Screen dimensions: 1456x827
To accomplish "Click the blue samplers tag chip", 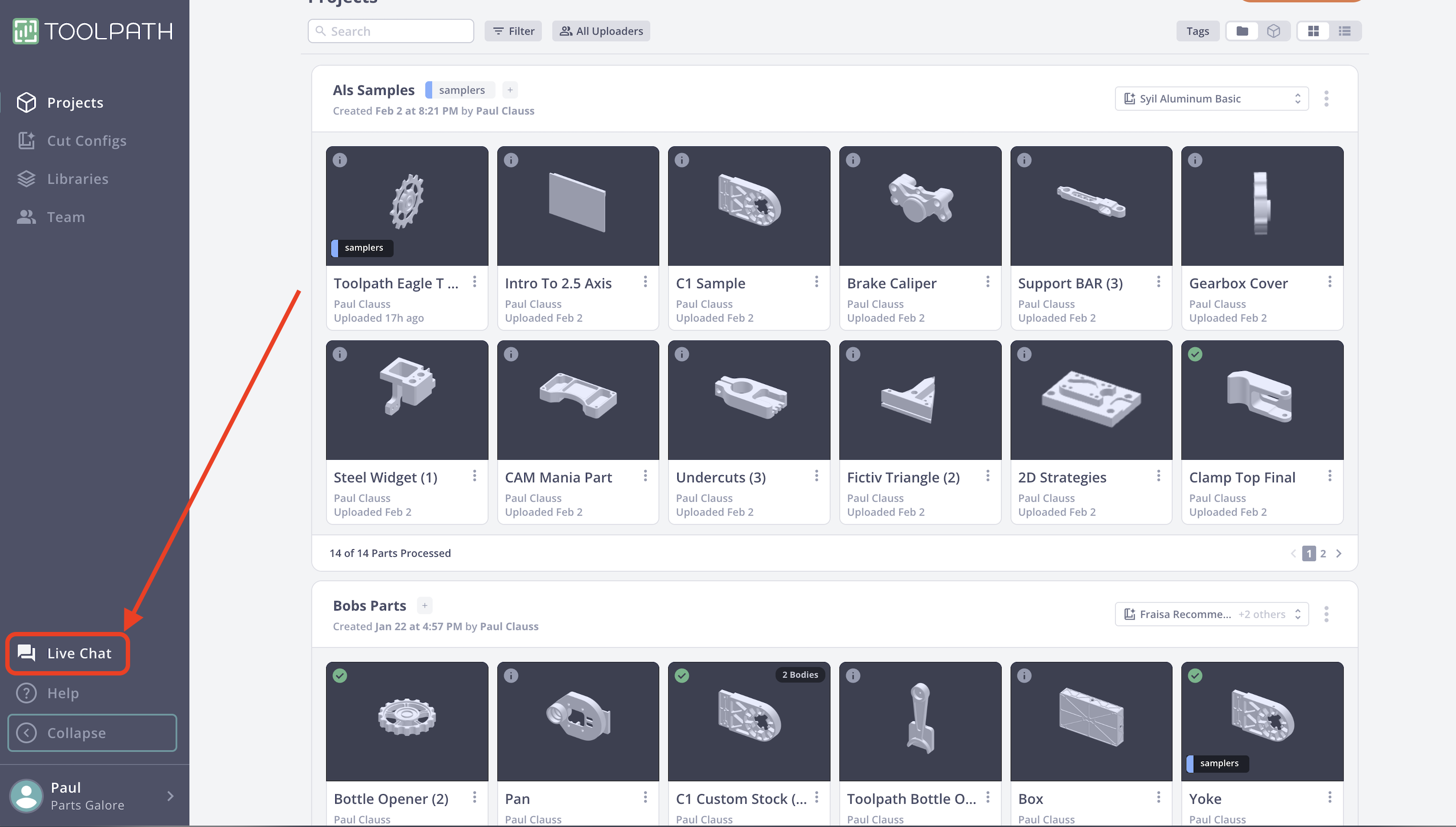I will tap(460, 90).
